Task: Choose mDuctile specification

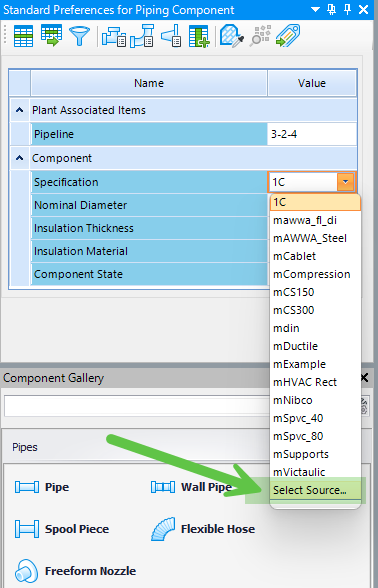Action: 315,346
